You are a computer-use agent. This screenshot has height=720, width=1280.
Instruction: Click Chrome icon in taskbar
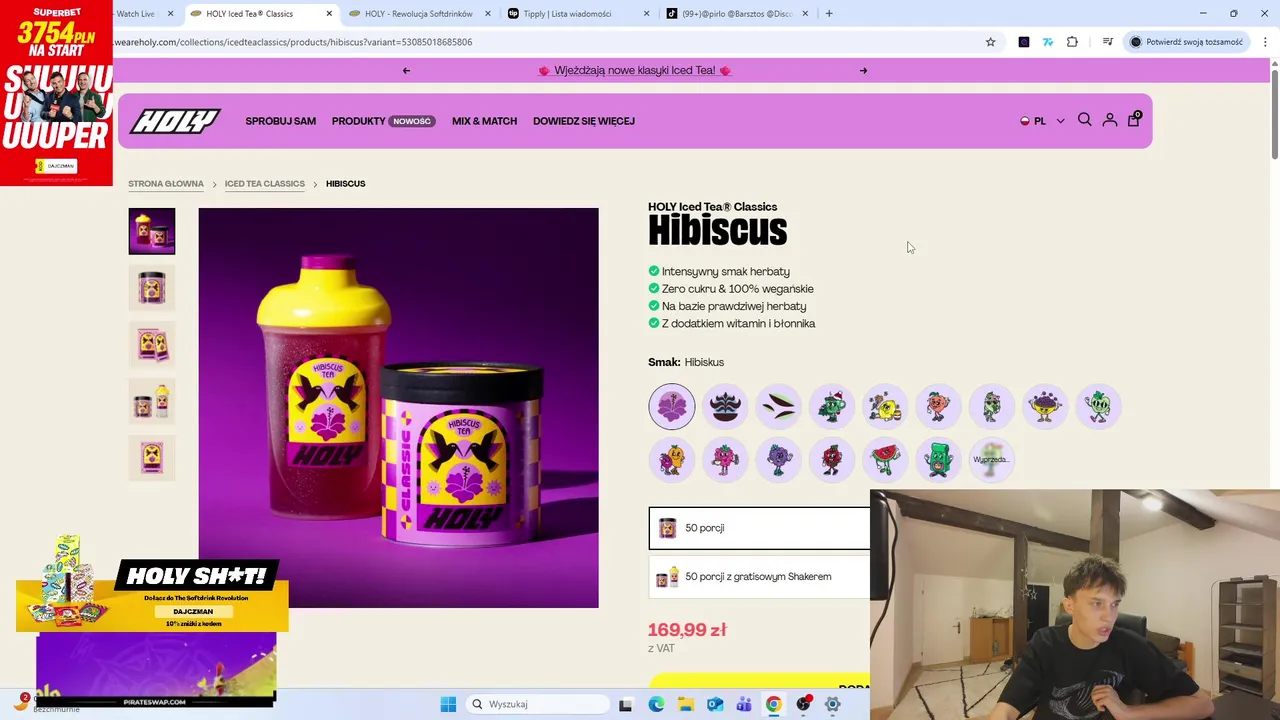pos(773,704)
